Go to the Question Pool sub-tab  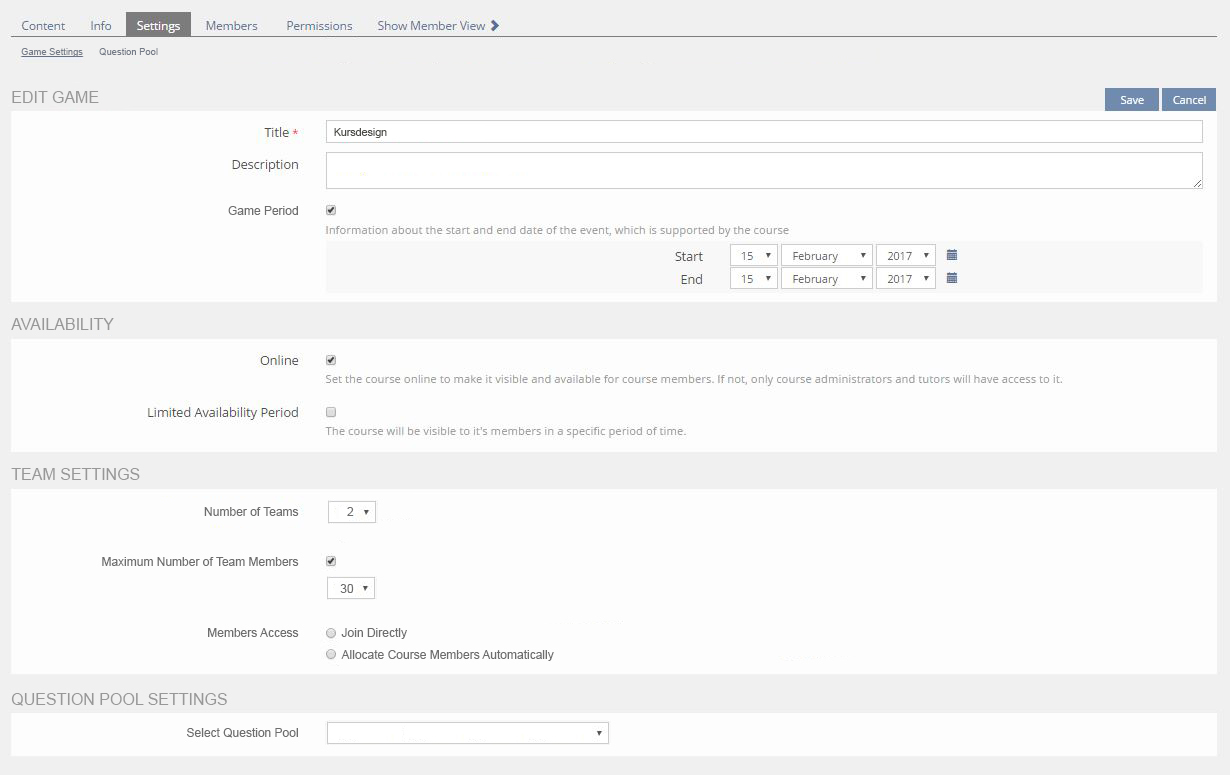128,52
